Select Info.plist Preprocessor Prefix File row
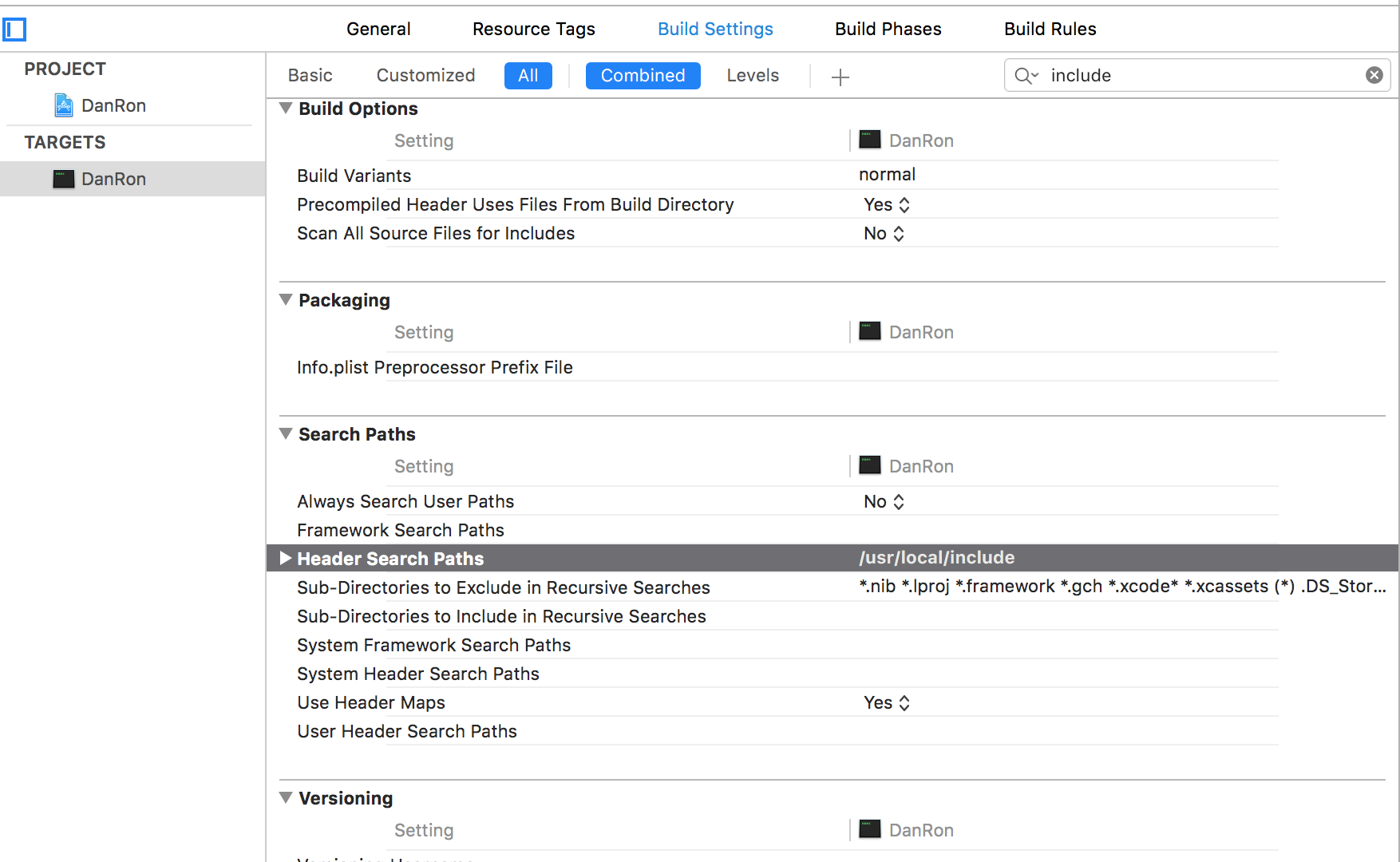This screenshot has width=1400, height=862. click(x=435, y=367)
